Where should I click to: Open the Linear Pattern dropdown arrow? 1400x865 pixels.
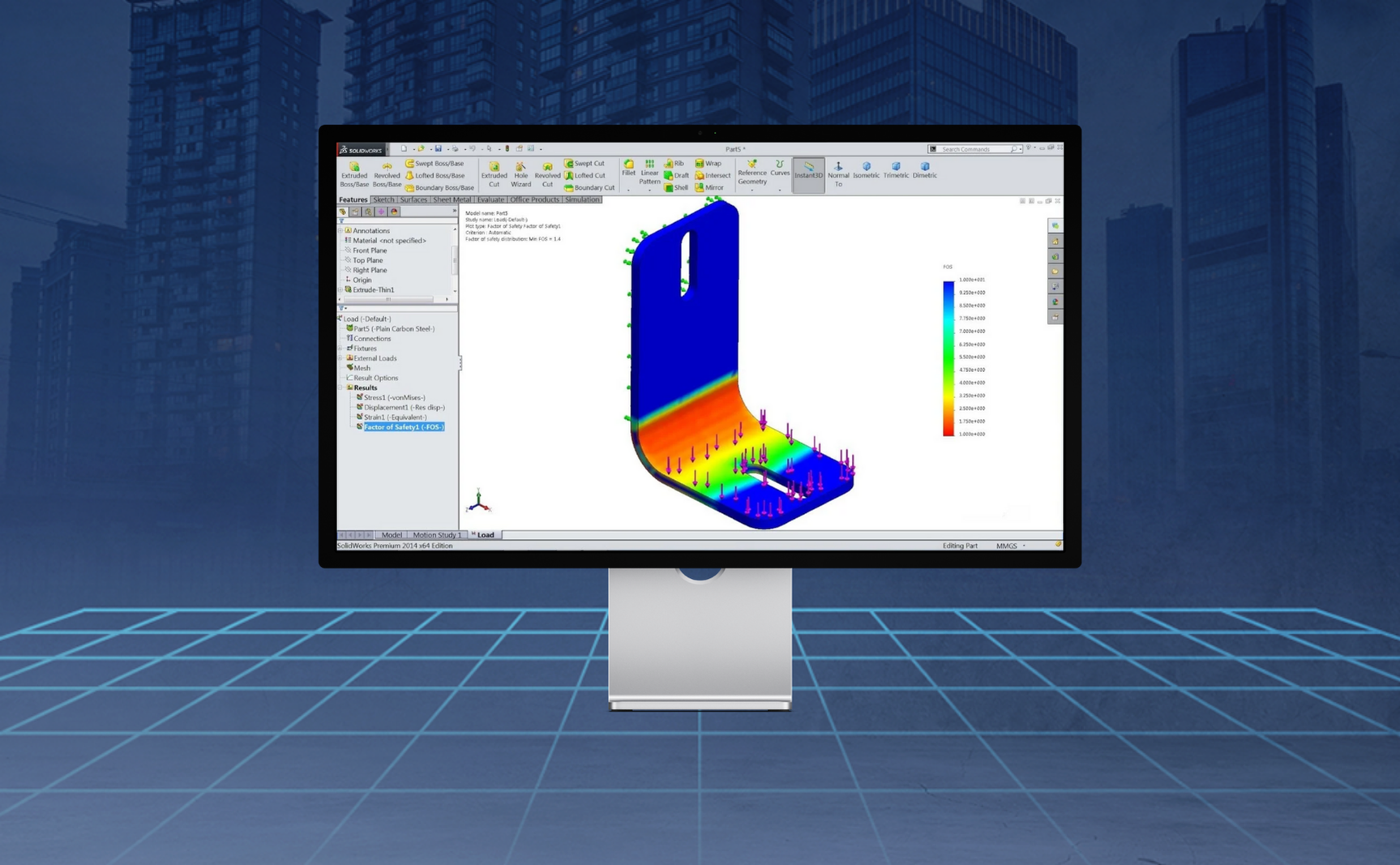649,191
